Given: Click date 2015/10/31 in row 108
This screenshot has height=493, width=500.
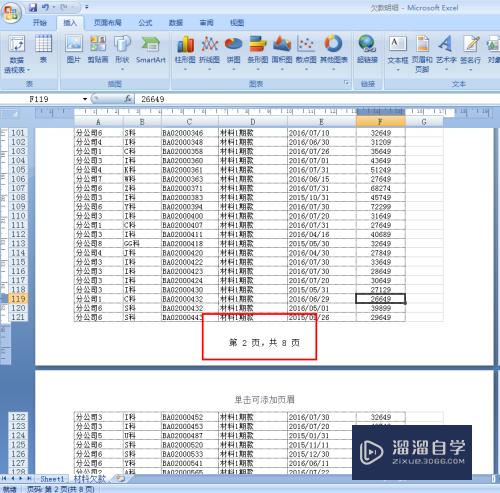Looking at the screenshot, I should pos(321,197).
